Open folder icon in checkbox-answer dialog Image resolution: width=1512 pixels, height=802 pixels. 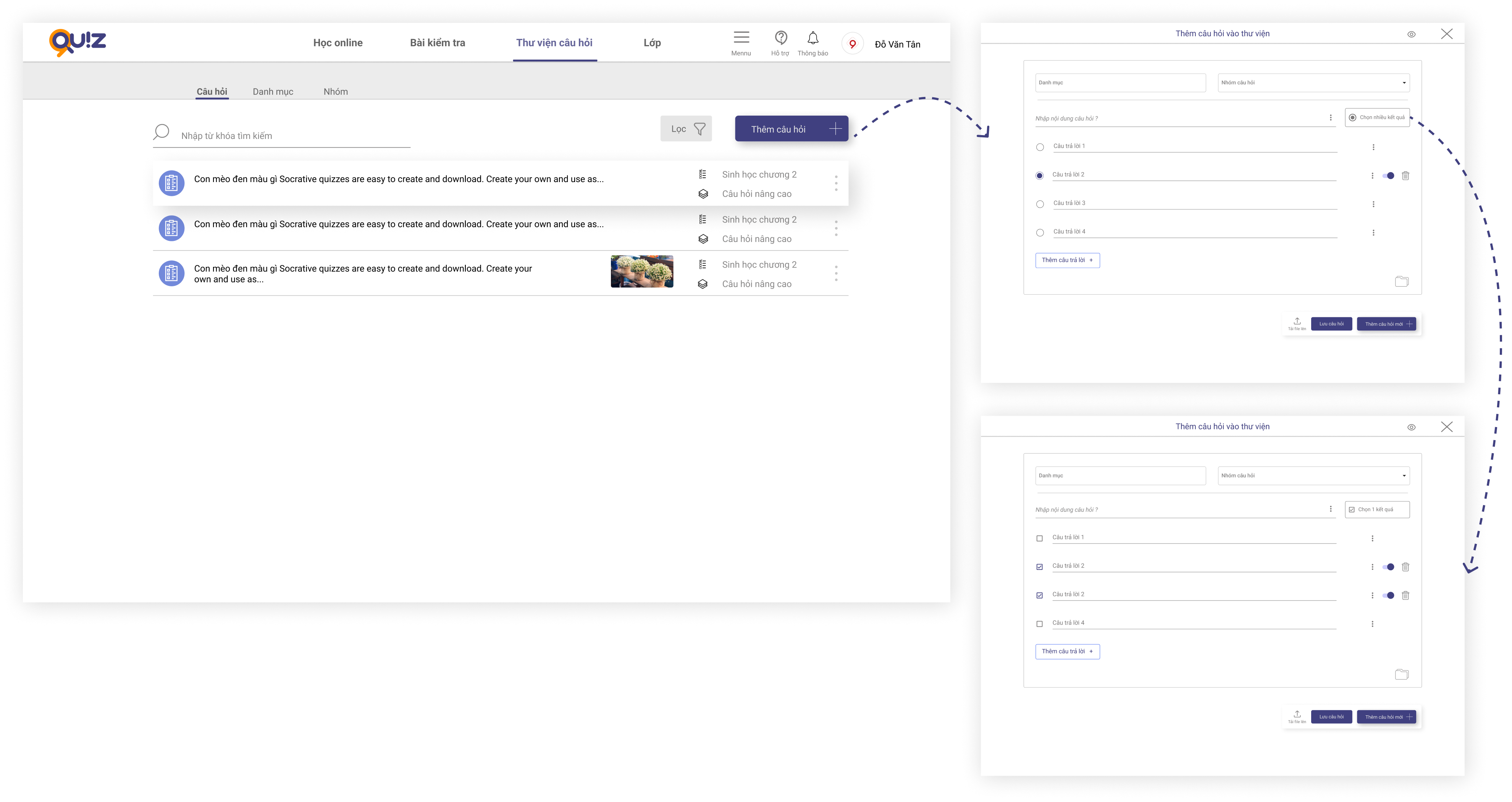[1402, 674]
